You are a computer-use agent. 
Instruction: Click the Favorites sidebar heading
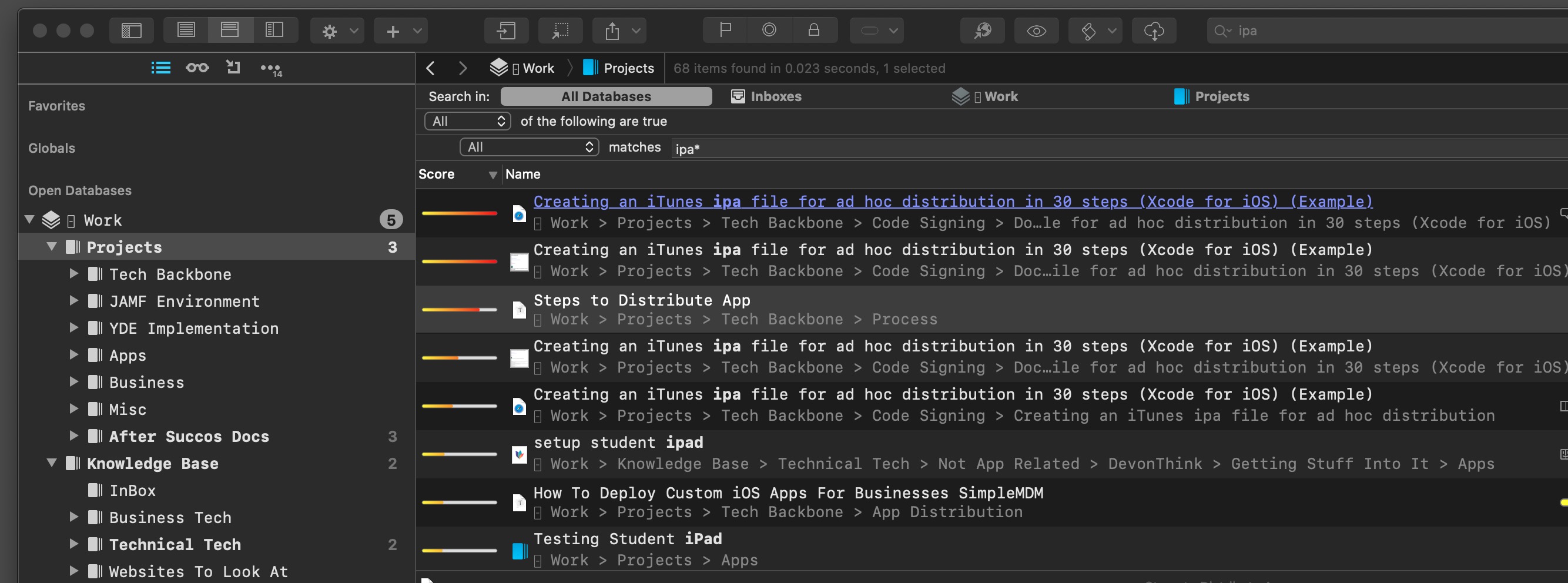point(56,106)
